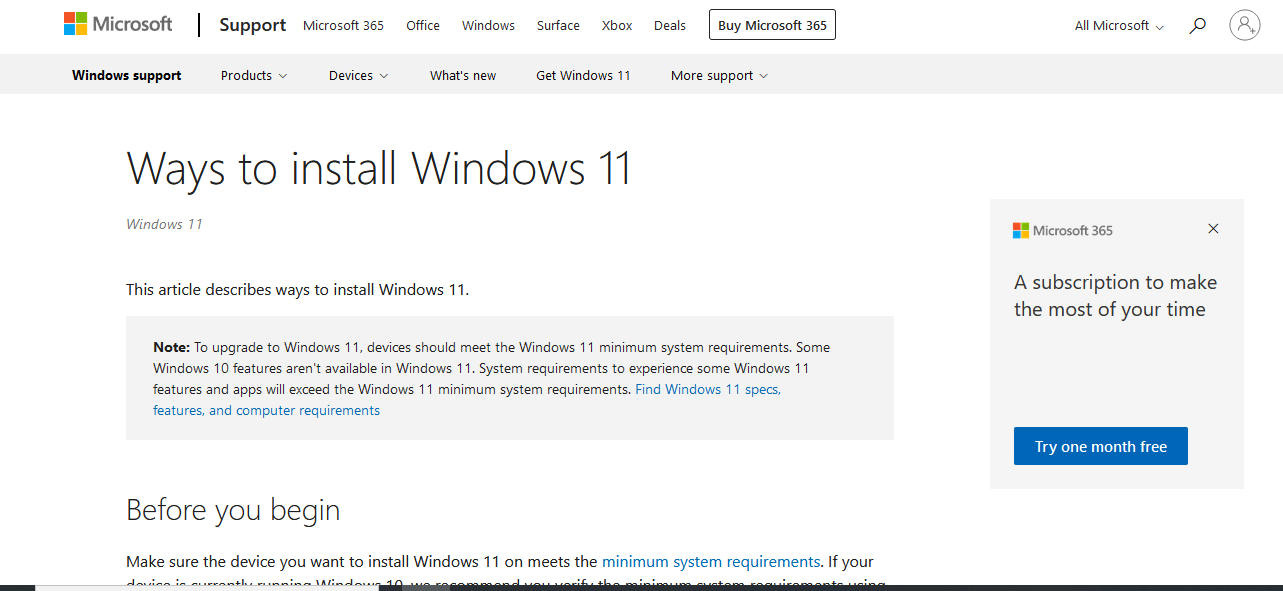The width and height of the screenshot is (1283, 591).
Task: Click the Microsoft logo in the header
Action: click(118, 24)
